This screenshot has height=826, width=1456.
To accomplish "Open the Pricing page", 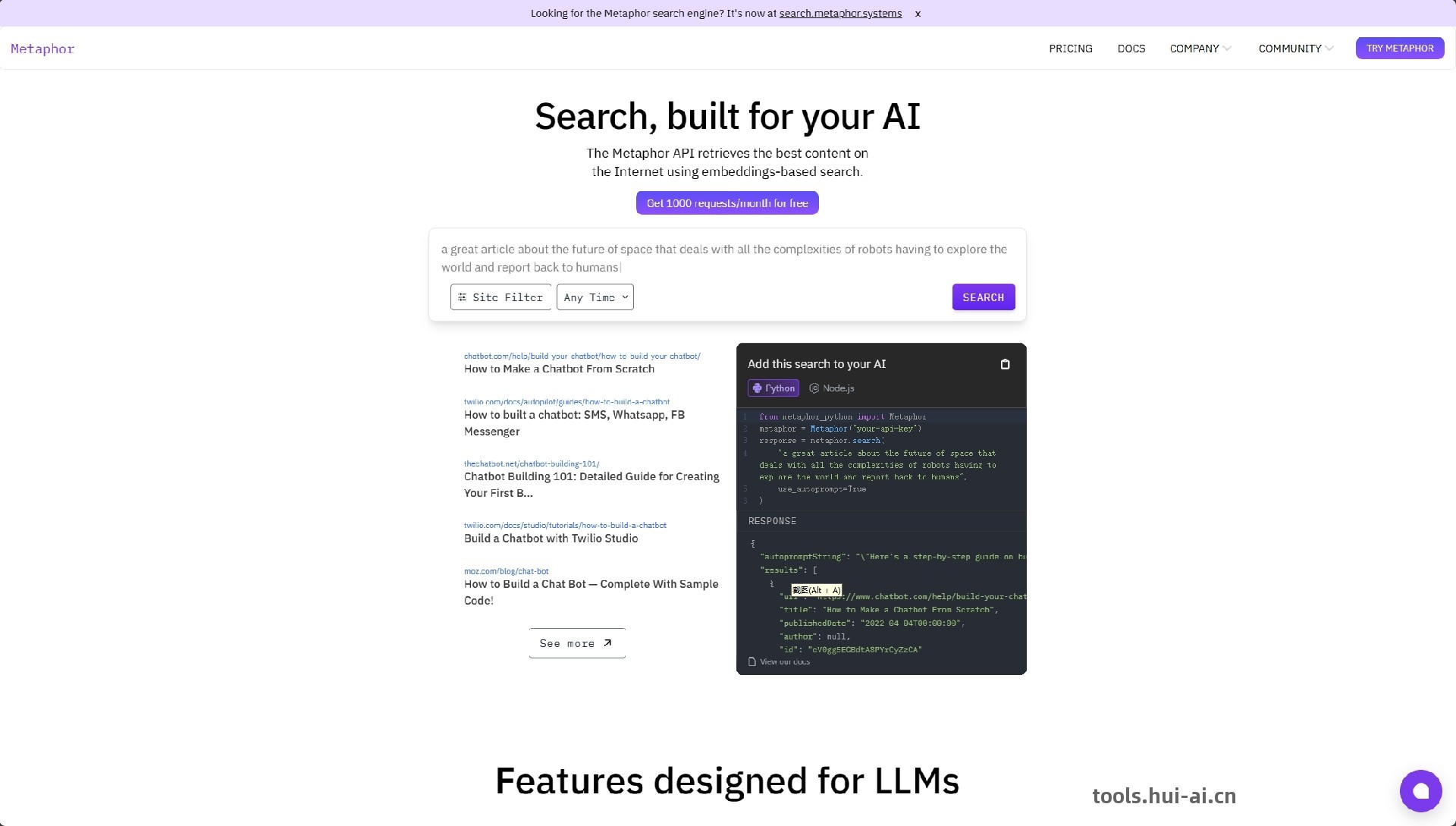I will tap(1070, 49).
